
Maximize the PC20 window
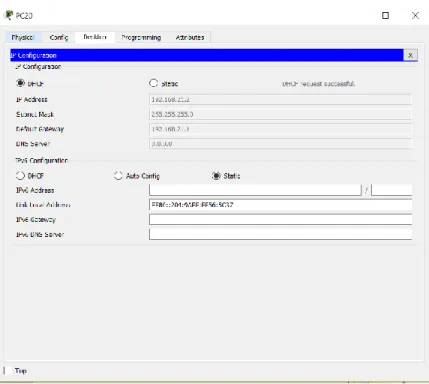pyautogui.click(x=385, y=15)
